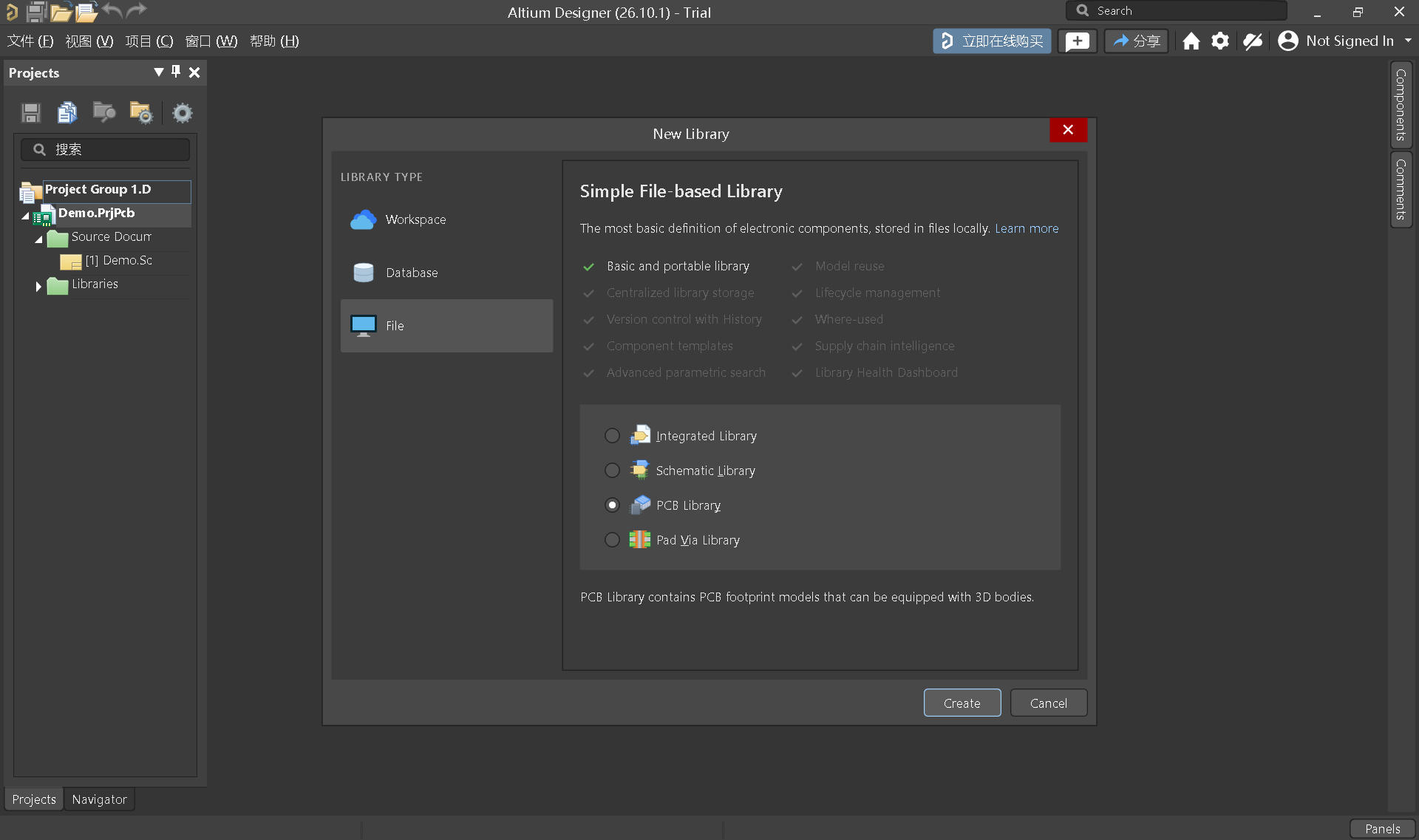Click the Projects panel copy documents icon
The image size is (1419, 840).
(x=67, y=113)
